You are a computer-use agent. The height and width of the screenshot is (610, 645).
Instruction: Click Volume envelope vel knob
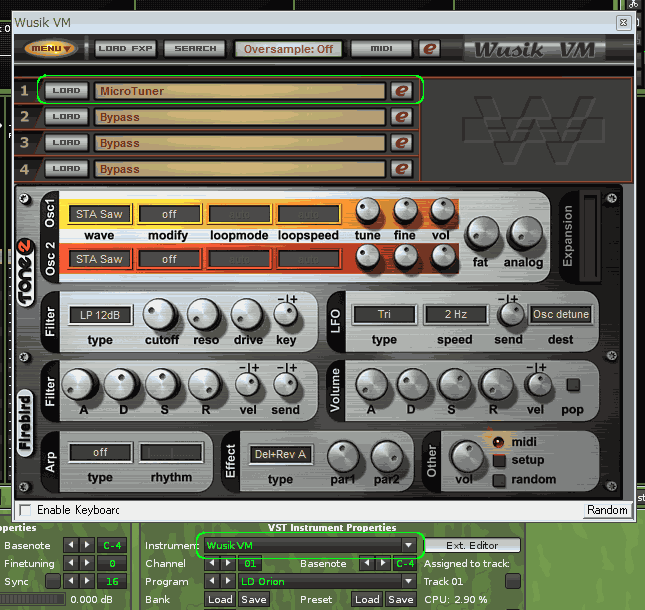point(539,385)
